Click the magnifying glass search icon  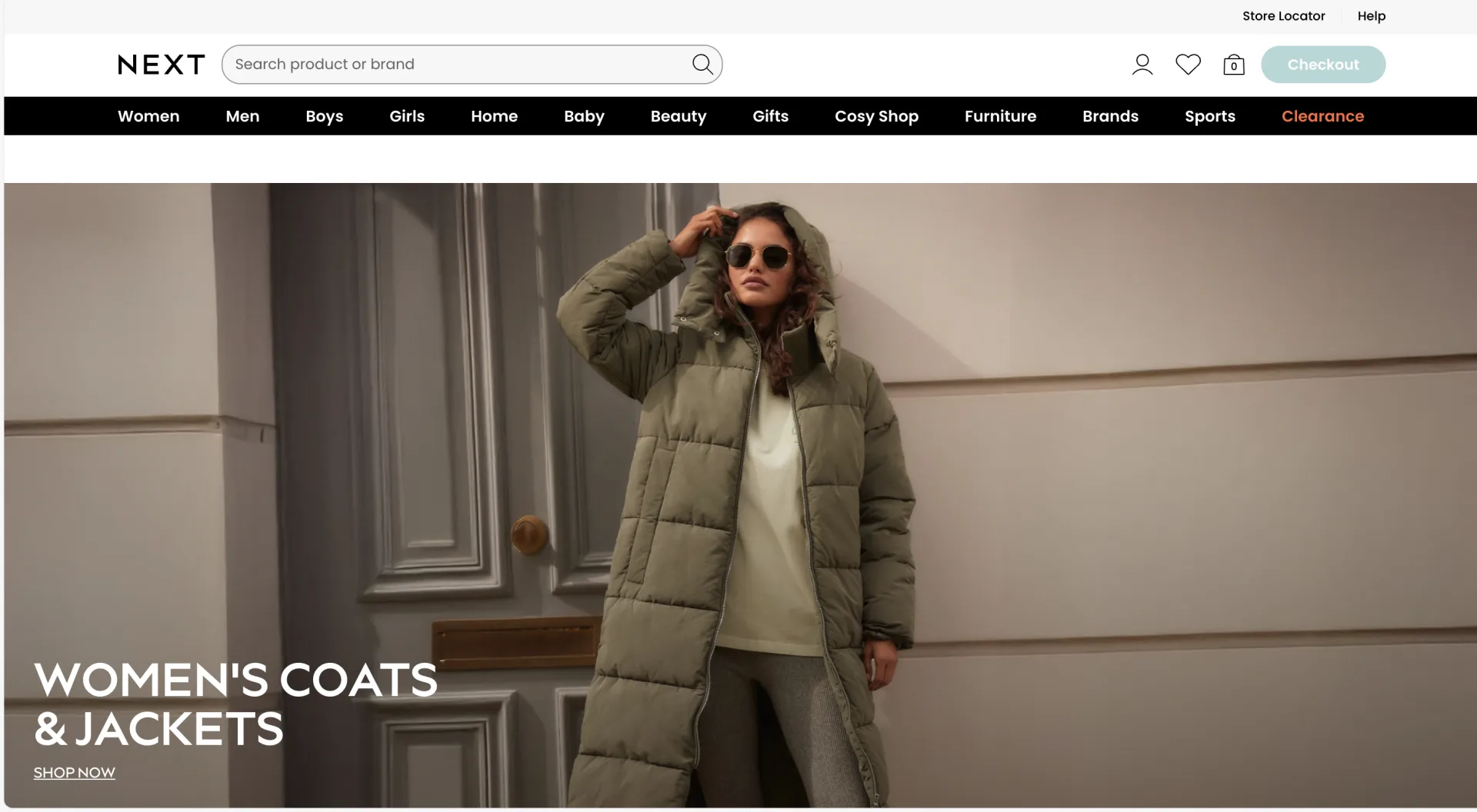(x=702, y=65)
